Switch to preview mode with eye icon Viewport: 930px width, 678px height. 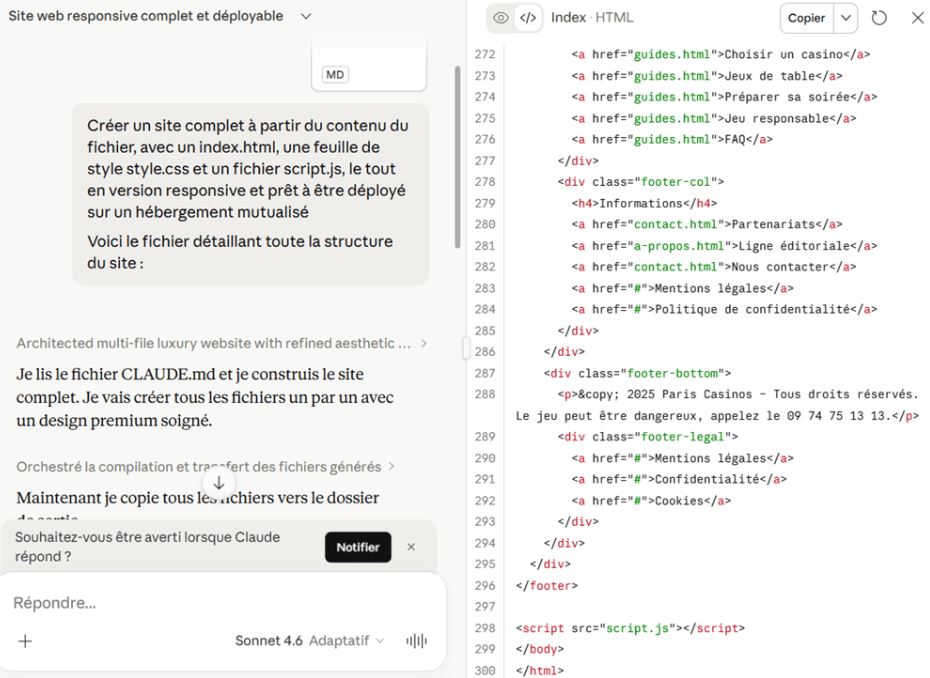(x=501, y=18)
